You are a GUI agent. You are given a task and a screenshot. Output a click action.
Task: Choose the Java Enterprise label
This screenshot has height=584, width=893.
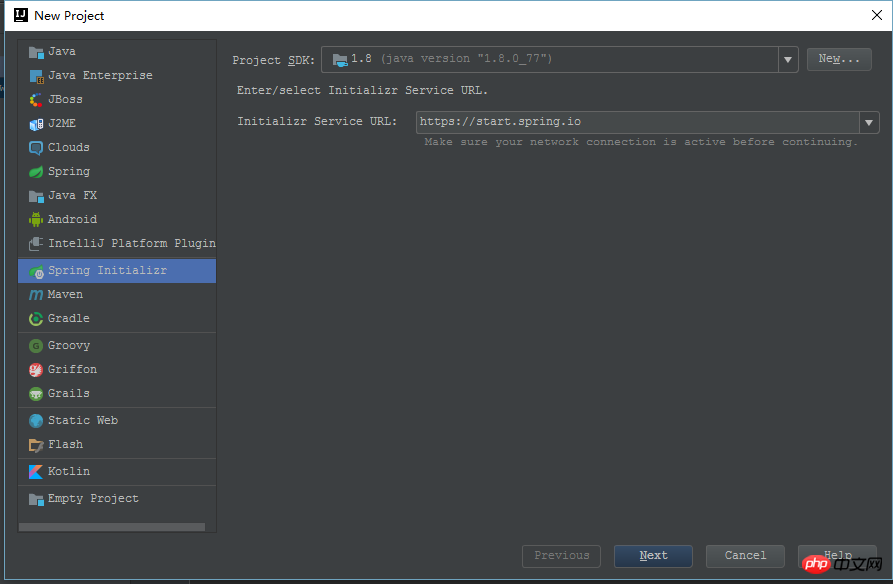pos(100,75)
